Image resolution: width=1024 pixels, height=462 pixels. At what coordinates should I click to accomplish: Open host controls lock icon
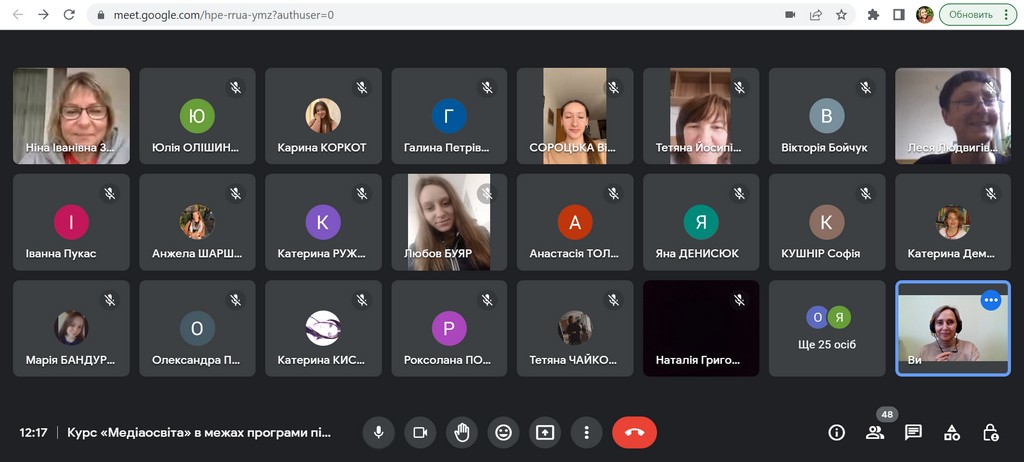click(990, 432)
